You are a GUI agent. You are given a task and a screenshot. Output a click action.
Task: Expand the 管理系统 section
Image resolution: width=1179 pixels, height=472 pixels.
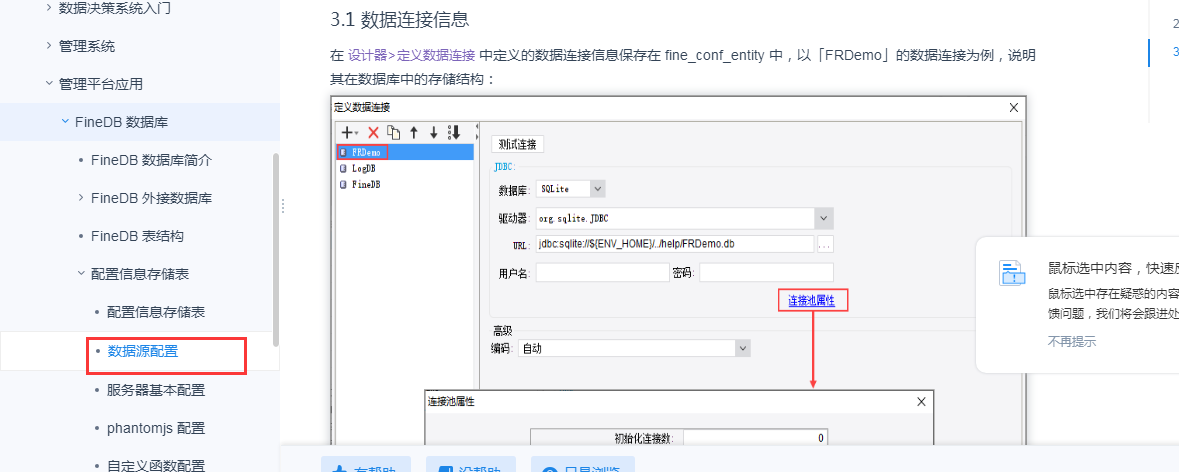coord(49,46)
